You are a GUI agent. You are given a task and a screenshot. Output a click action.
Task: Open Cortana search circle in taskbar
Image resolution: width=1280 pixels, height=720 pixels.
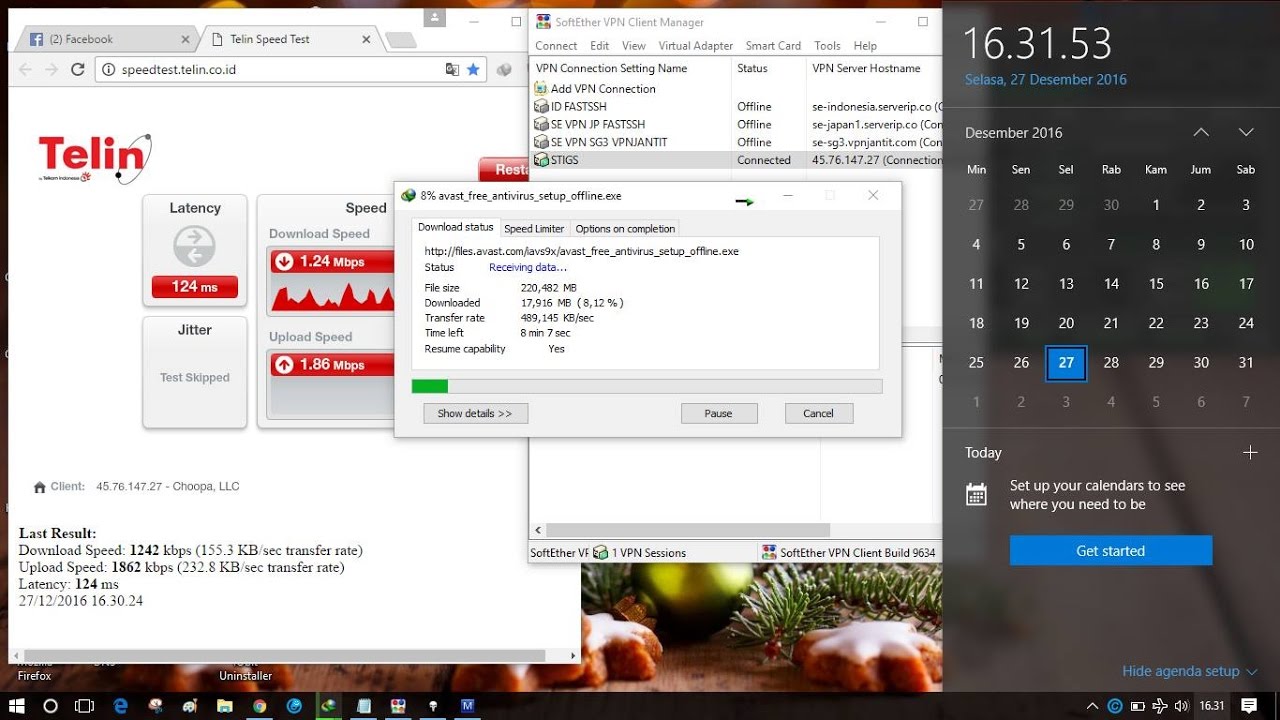tap(51, 705)
